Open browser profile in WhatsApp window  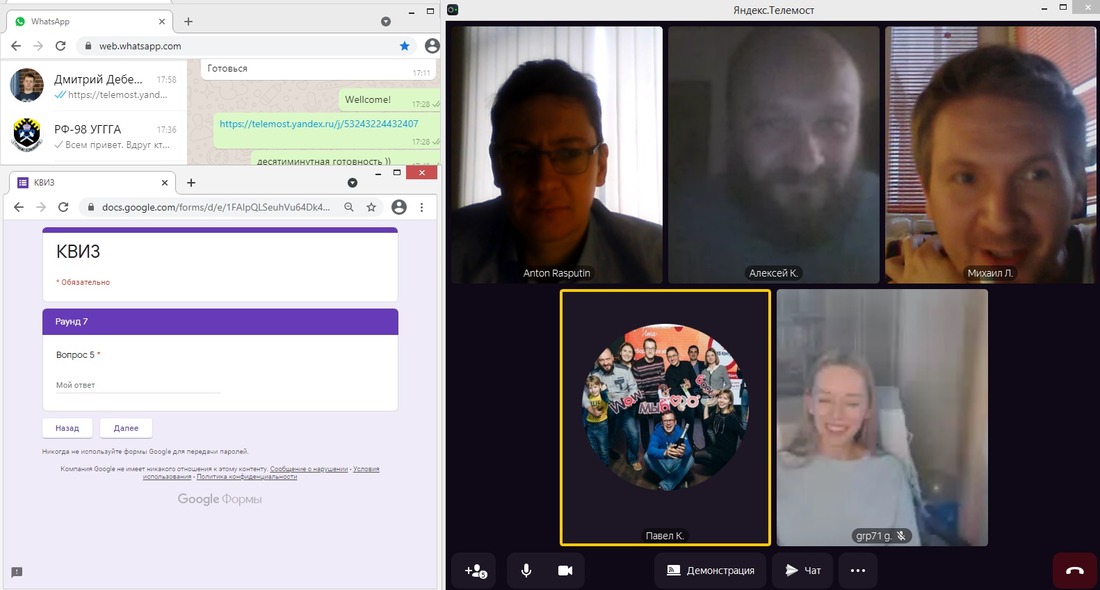click(x=432, y=46)
